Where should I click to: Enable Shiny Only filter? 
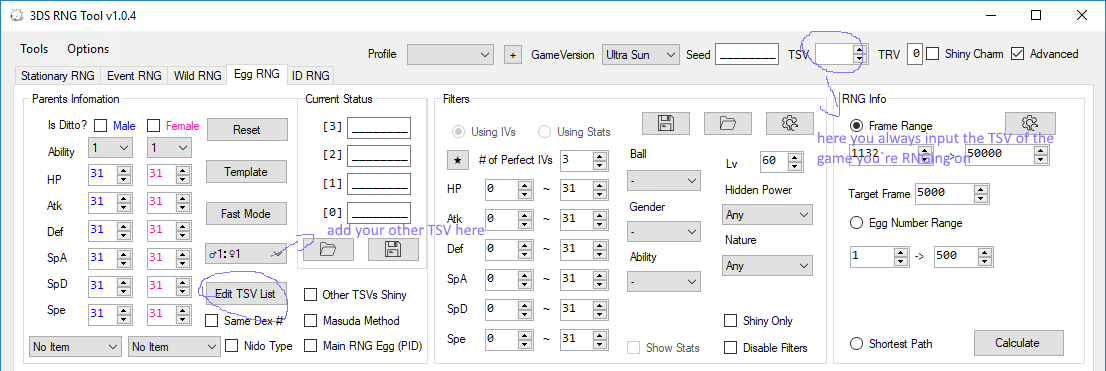pyautogui.click(x=731, y=320)
